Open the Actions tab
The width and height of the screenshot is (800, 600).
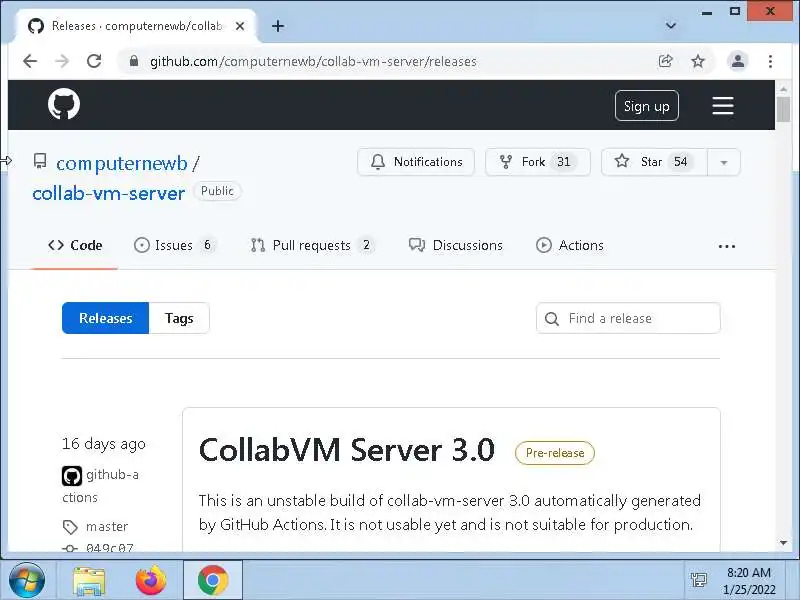coord(570,245)
